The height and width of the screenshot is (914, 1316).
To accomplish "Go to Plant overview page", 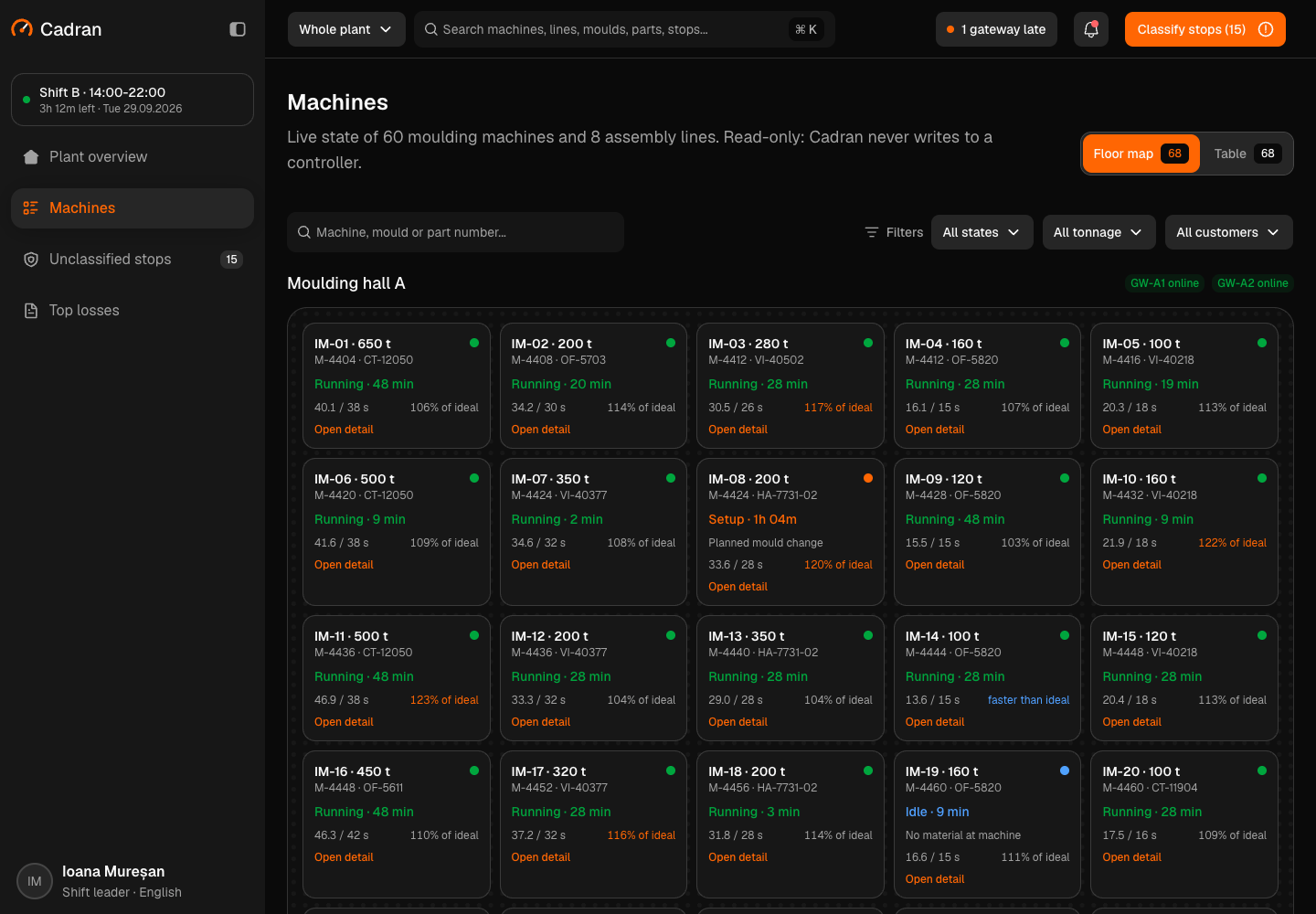I will click(133, 157).
